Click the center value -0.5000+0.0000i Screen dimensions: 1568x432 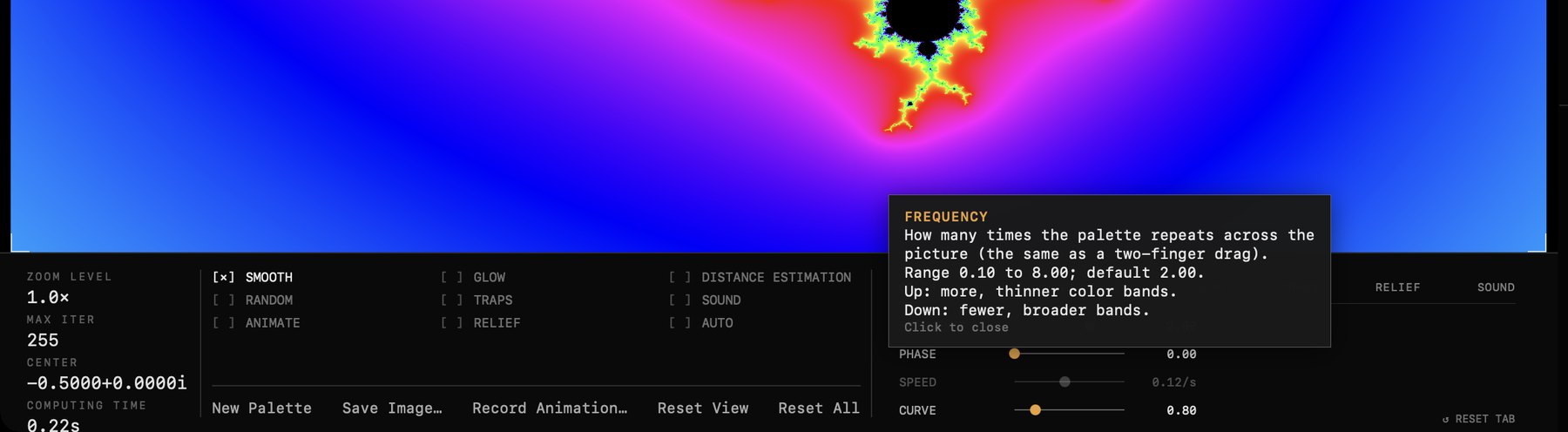106,382
